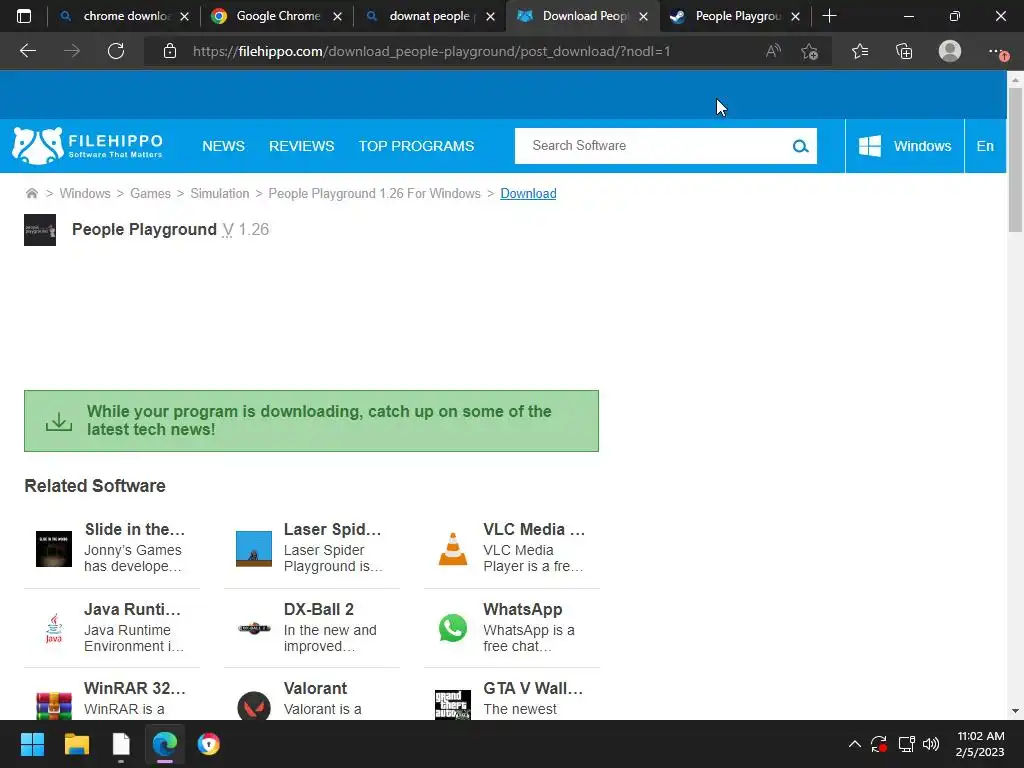
Task: Click the WhatsApp green icon
Action: [x=453, y=628]
